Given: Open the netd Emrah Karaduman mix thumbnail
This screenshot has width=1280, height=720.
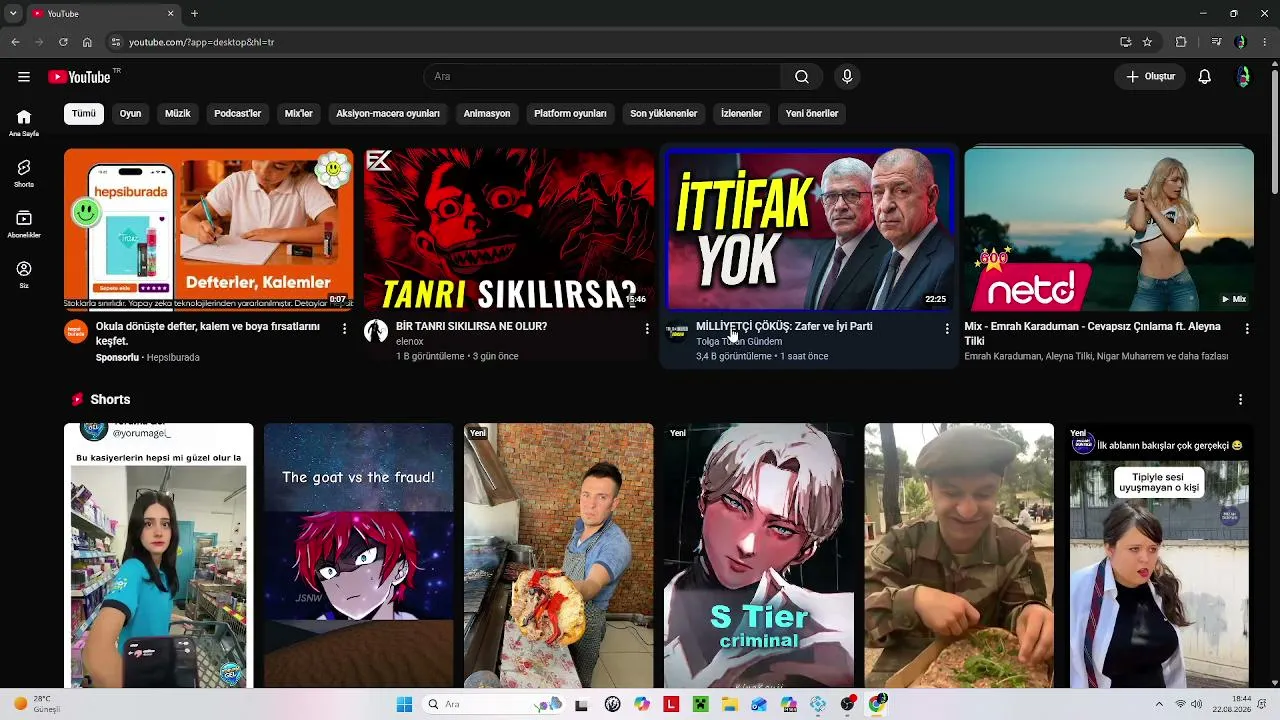Looking at the screenshot, I should pos(1109,230).
